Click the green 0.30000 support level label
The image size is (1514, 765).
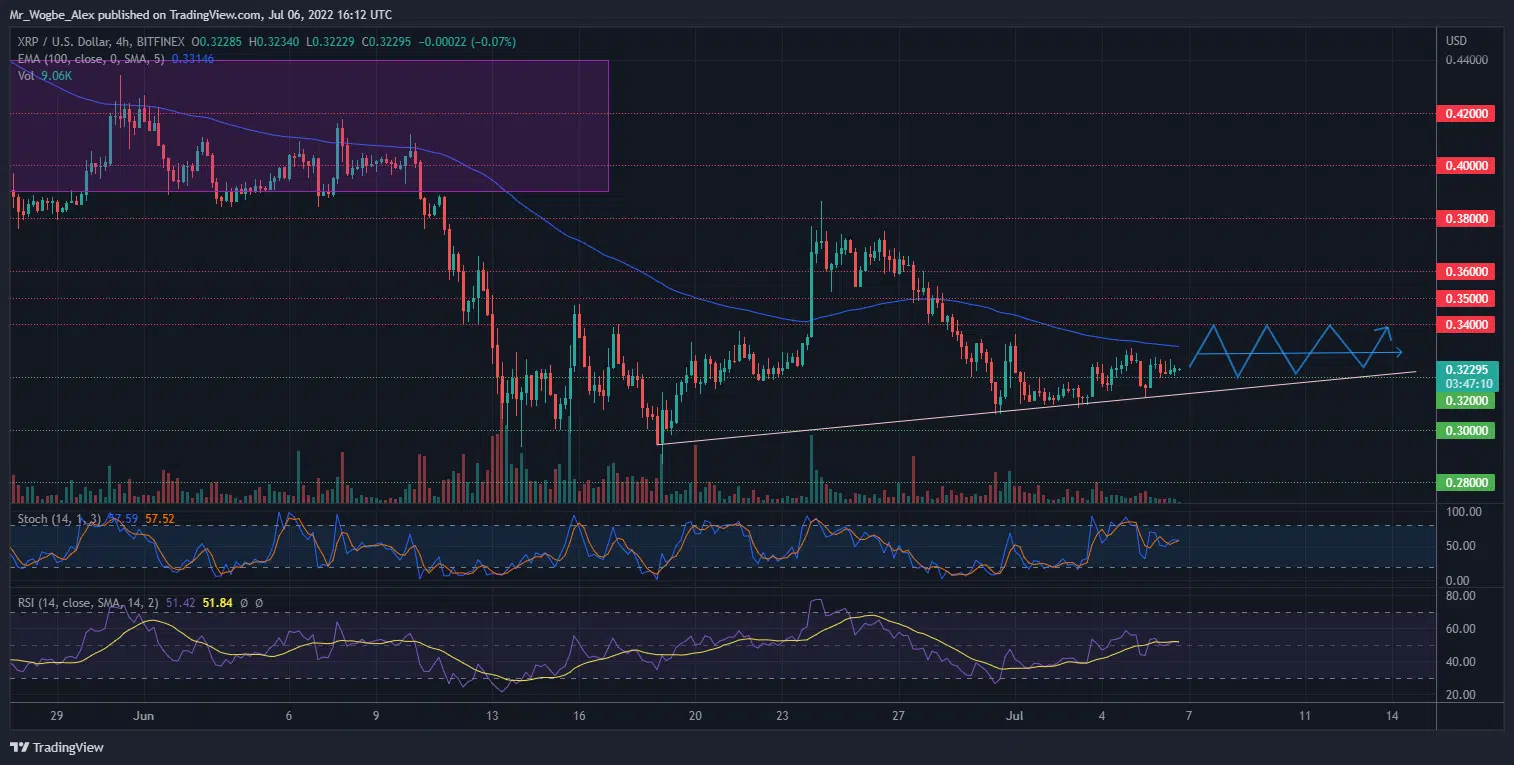coord(1464,430)
